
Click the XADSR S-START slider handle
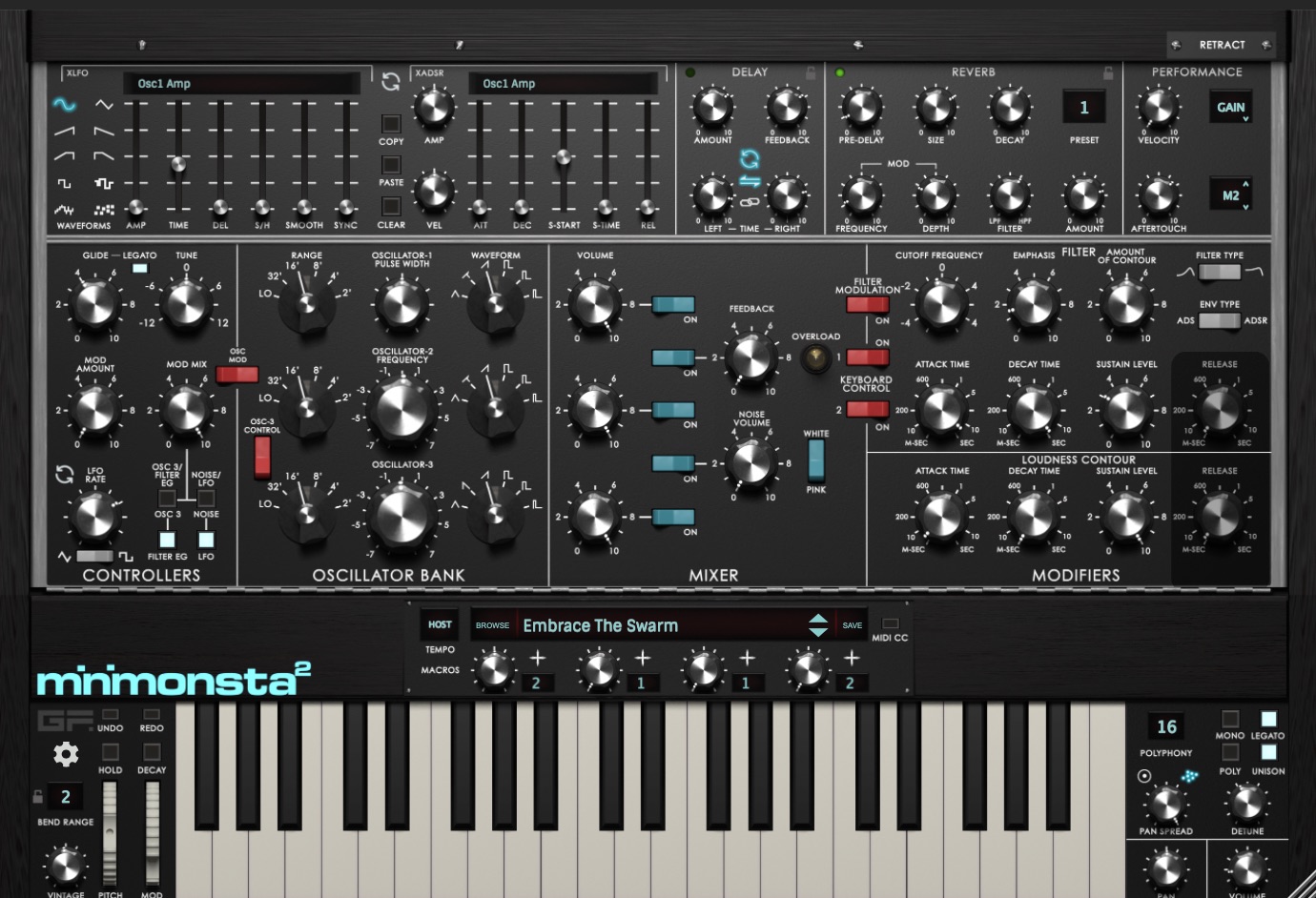564,157
